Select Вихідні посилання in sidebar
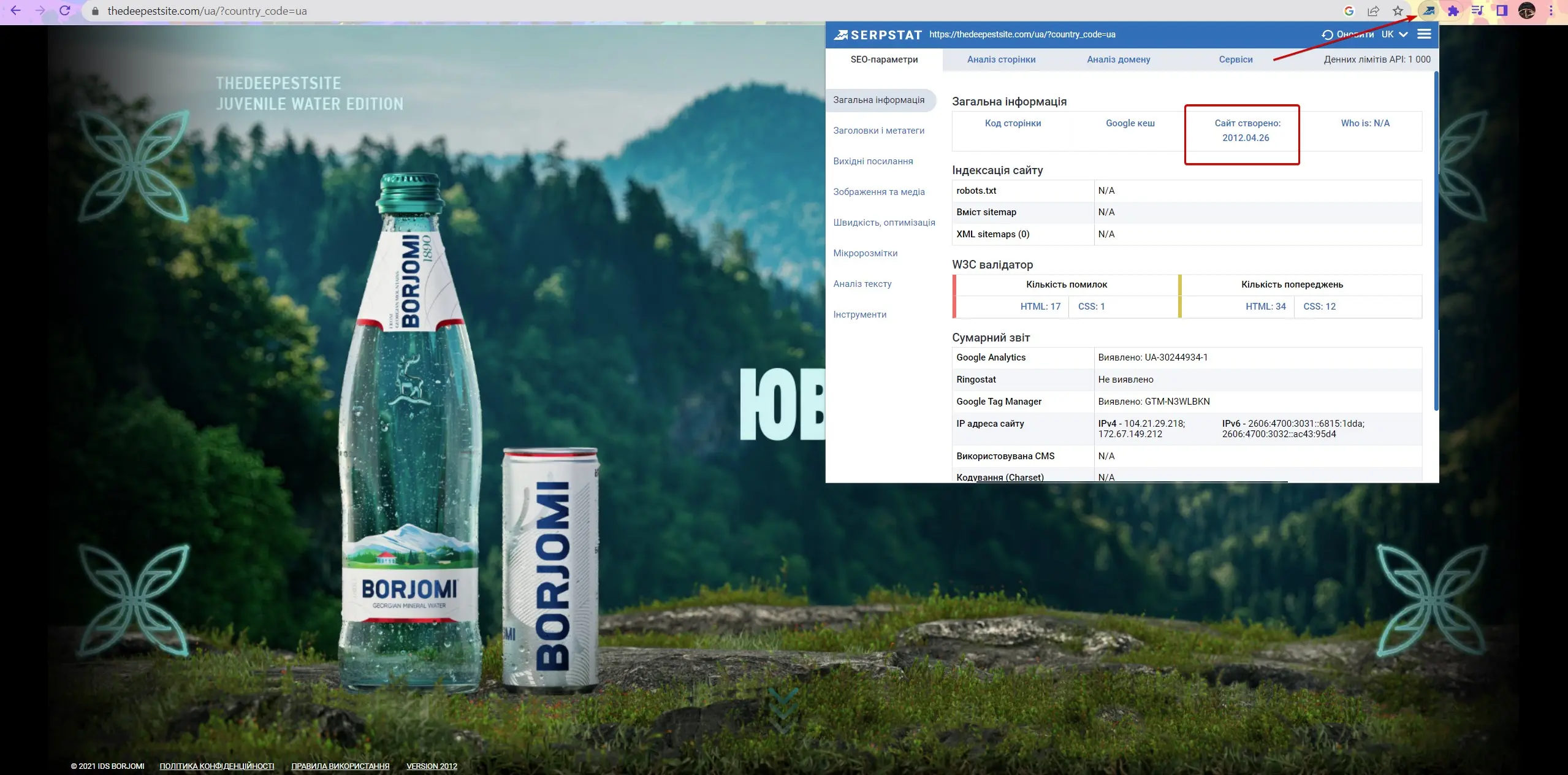 [873, 161]
